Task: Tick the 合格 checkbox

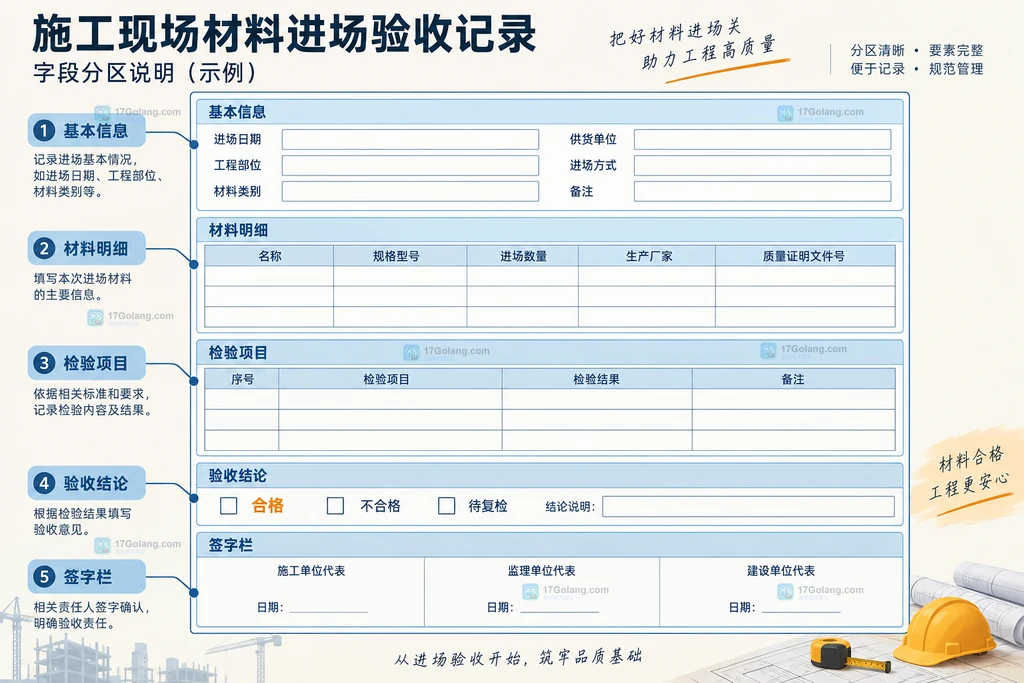Action: (229, 506)
